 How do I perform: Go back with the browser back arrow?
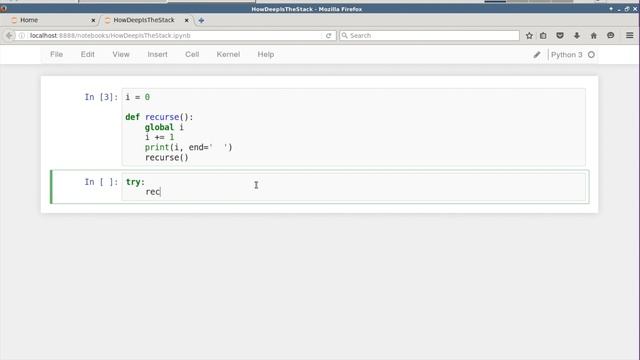(x=9, y=36)
